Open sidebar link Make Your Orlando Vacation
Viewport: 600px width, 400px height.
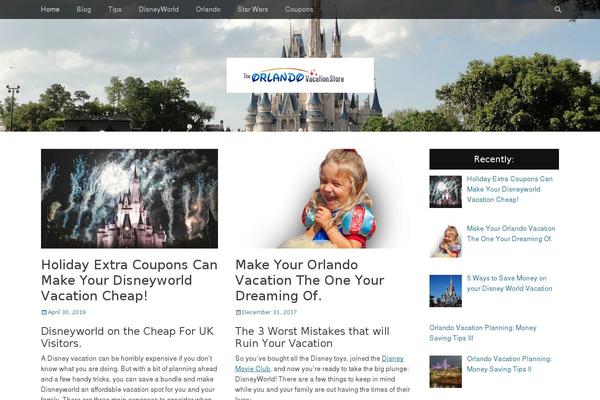(511, 233)
